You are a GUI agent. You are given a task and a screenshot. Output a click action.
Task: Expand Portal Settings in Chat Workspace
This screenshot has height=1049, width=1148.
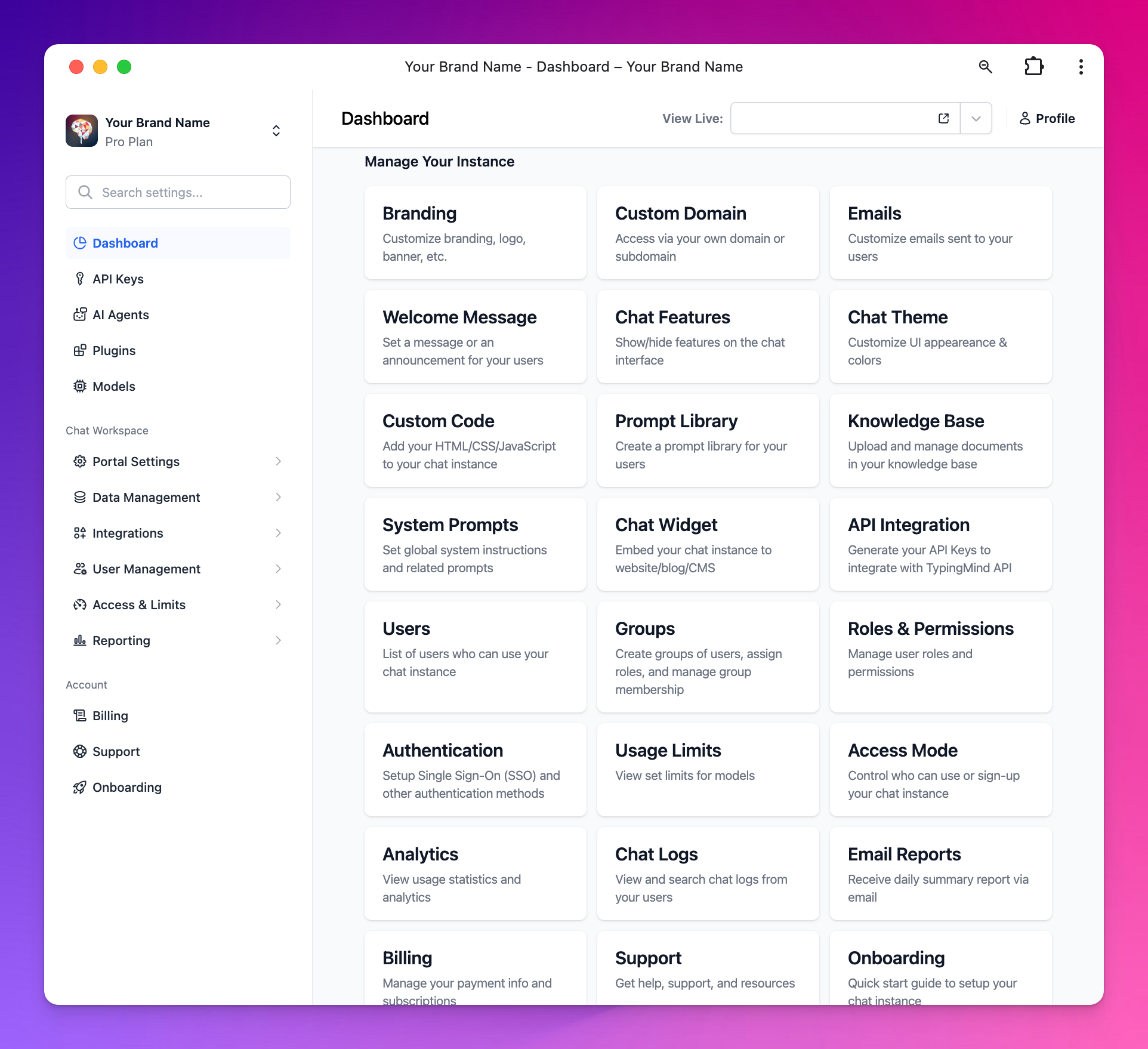point(277,461)
